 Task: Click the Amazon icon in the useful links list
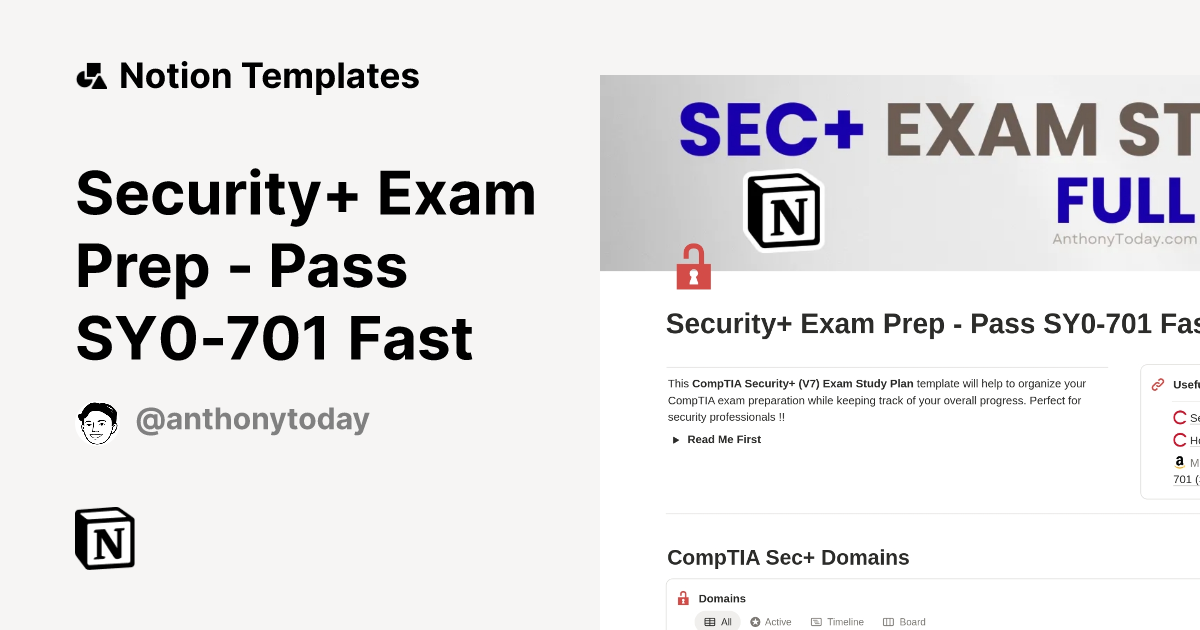1180,461
